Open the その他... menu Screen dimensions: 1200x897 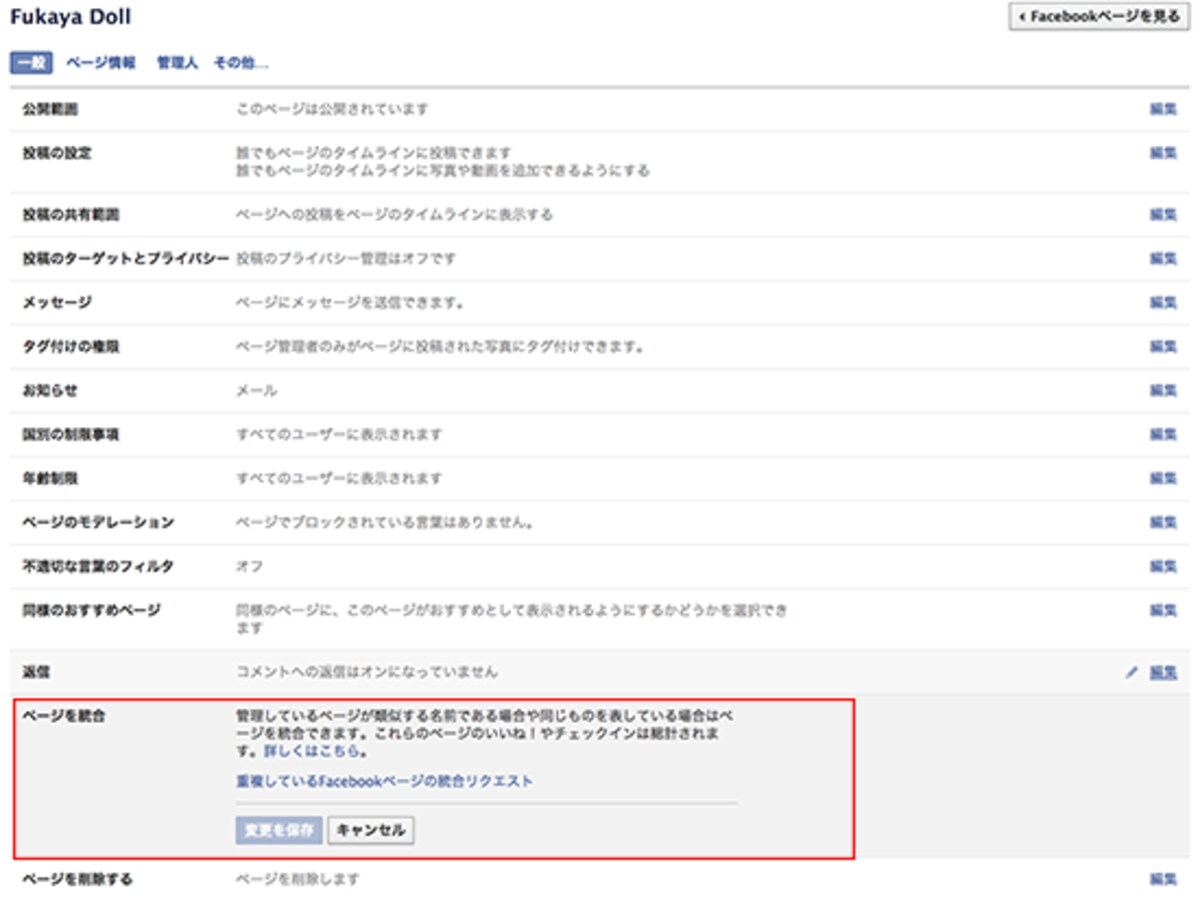click(240, 63)
